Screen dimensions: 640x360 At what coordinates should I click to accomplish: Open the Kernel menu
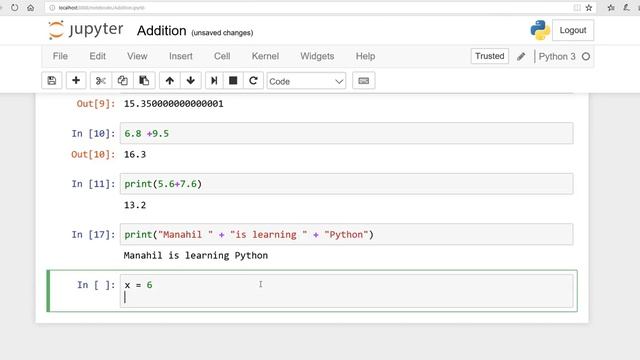click(x=265, y=56)
